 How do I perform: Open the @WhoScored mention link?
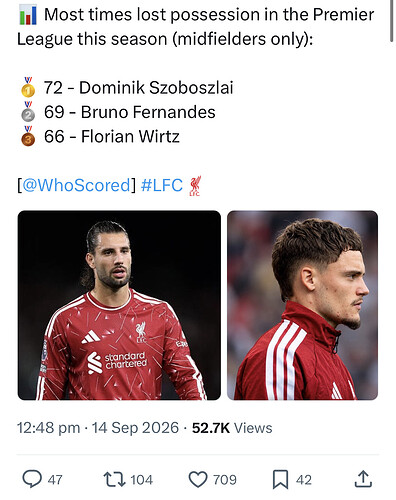pos(76,185)
